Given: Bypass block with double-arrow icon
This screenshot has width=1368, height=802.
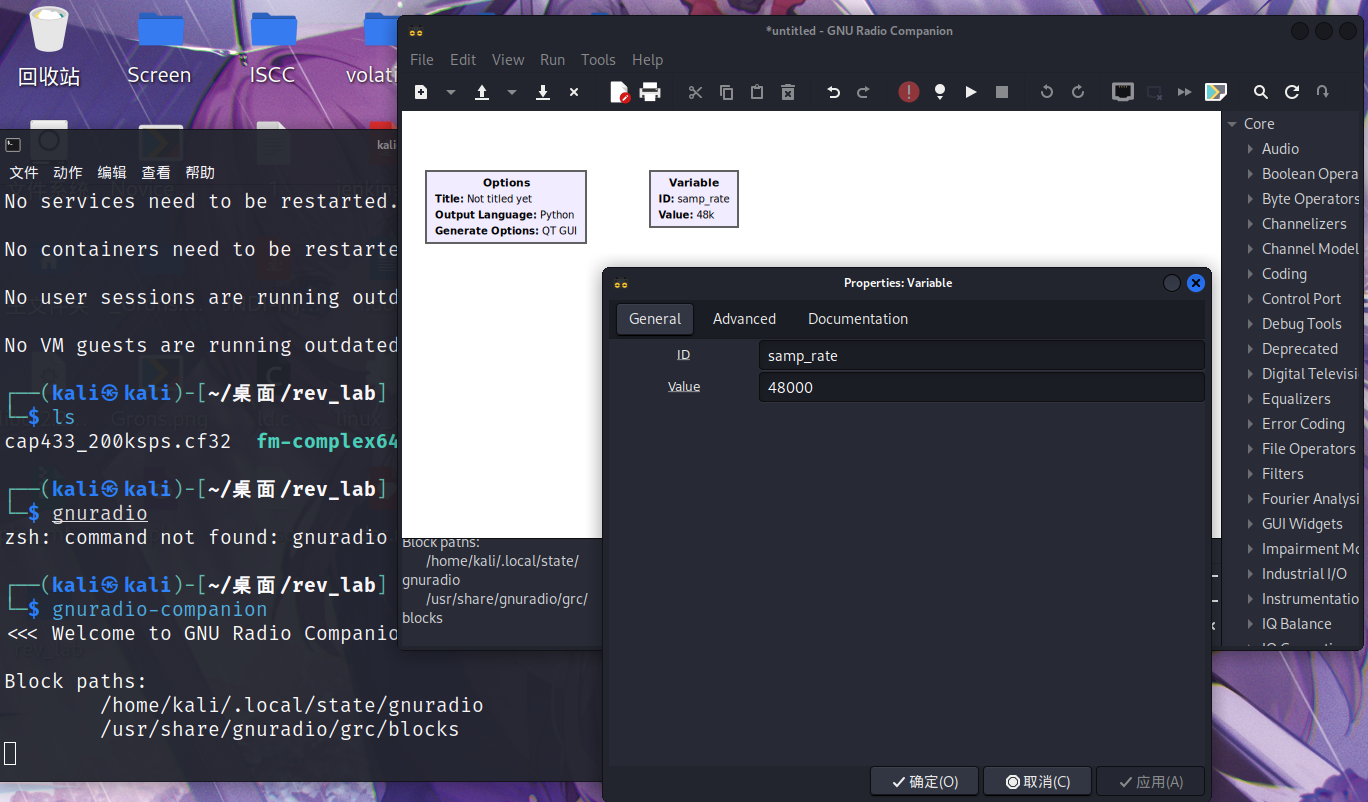Looking at the screenshot, I should [1185, 92].
